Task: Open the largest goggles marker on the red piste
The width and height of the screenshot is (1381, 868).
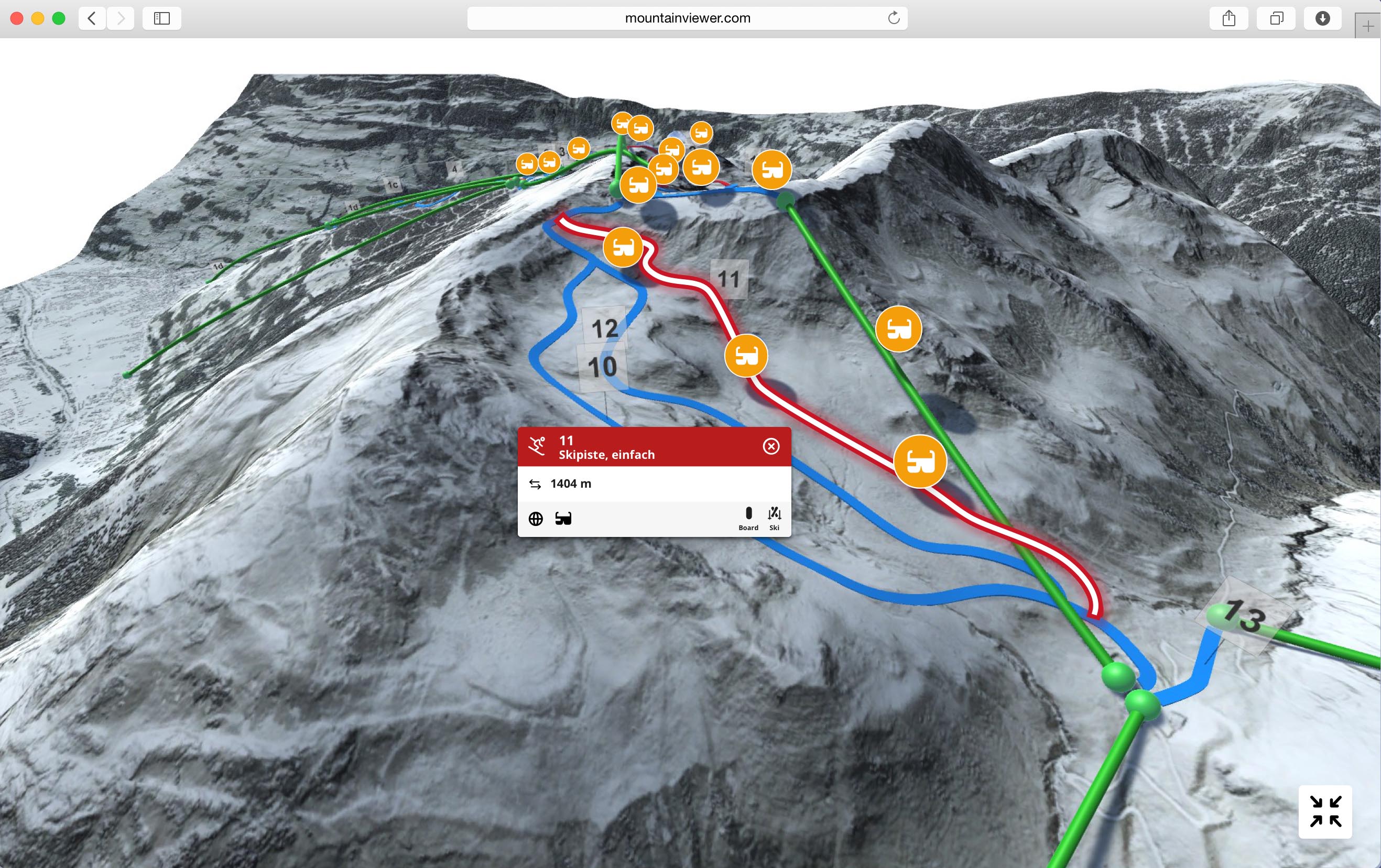Action: 920,461
